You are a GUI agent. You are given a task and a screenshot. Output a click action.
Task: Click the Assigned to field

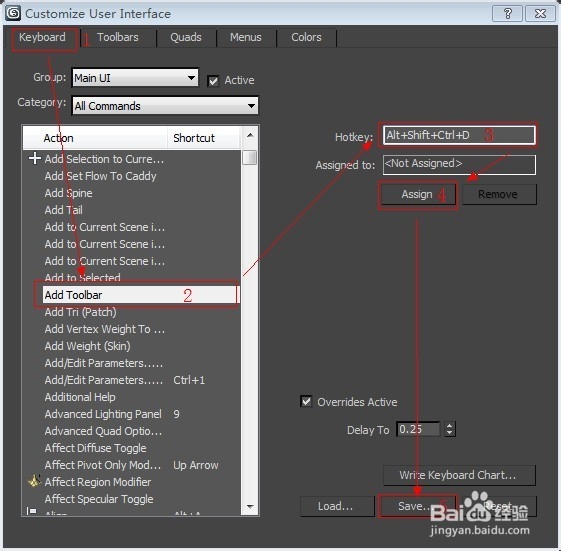click(x=459, y=164)
